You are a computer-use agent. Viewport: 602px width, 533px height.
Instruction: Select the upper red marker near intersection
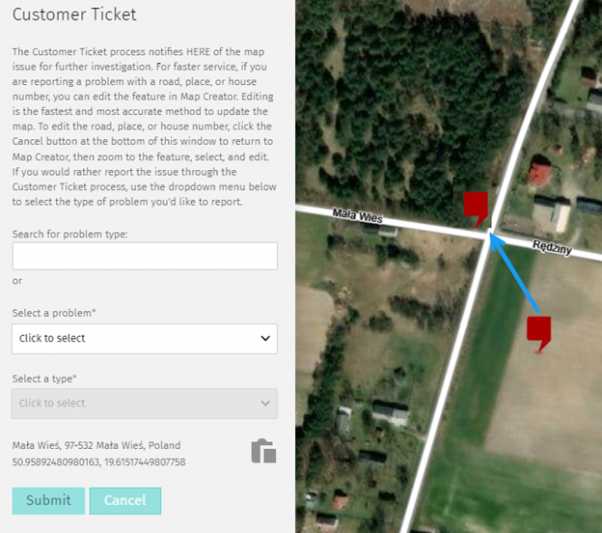[476, 206]
